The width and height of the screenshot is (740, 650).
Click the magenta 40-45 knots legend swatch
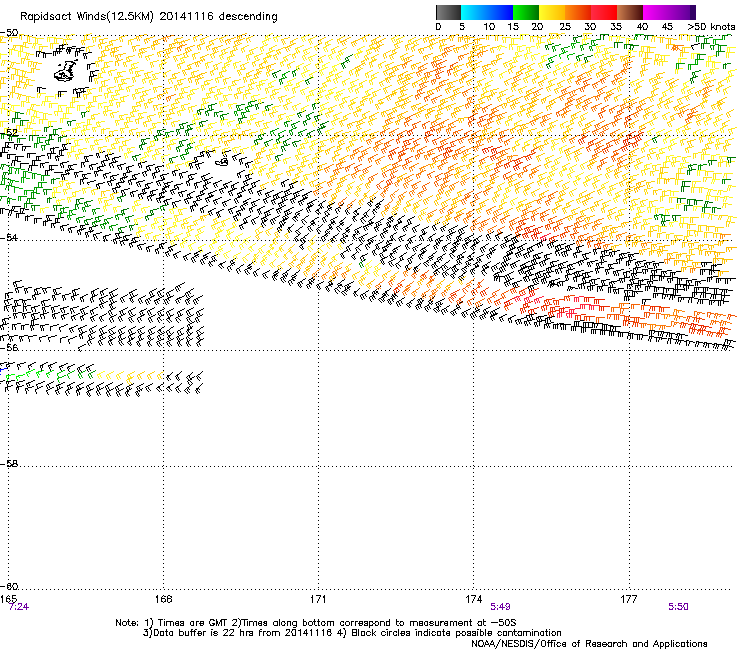tap(656, 12)
